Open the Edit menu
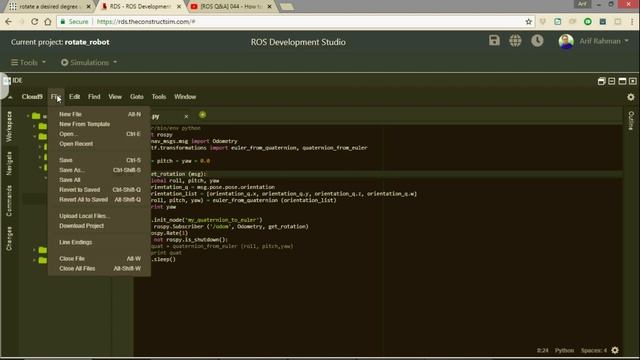This screenshot has height=360, width=640. click(x=74, y=97)
